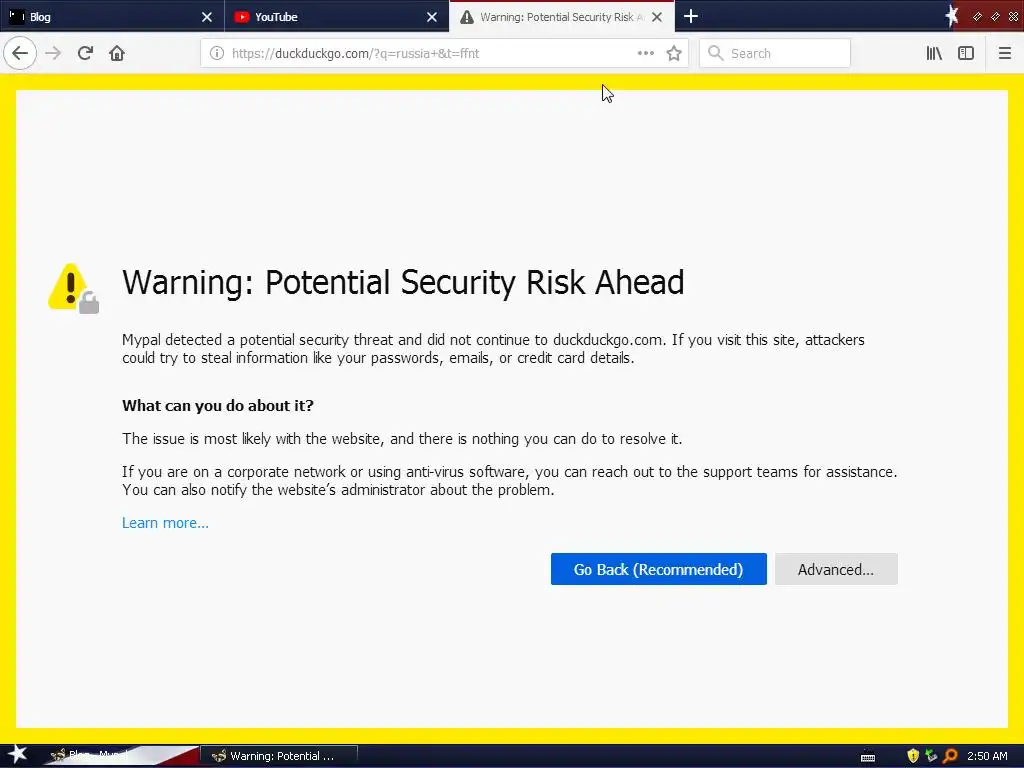1024x768 pixels.
Task: Close the YouTube tab
Action: click(x=432, y=17)
